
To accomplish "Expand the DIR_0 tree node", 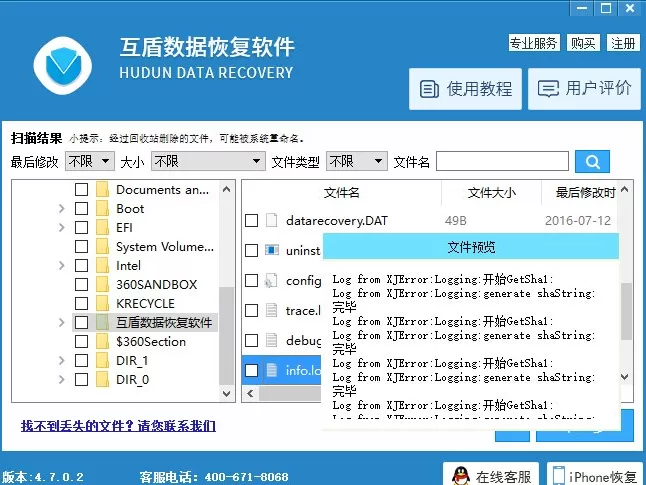I will pos(61,379).
